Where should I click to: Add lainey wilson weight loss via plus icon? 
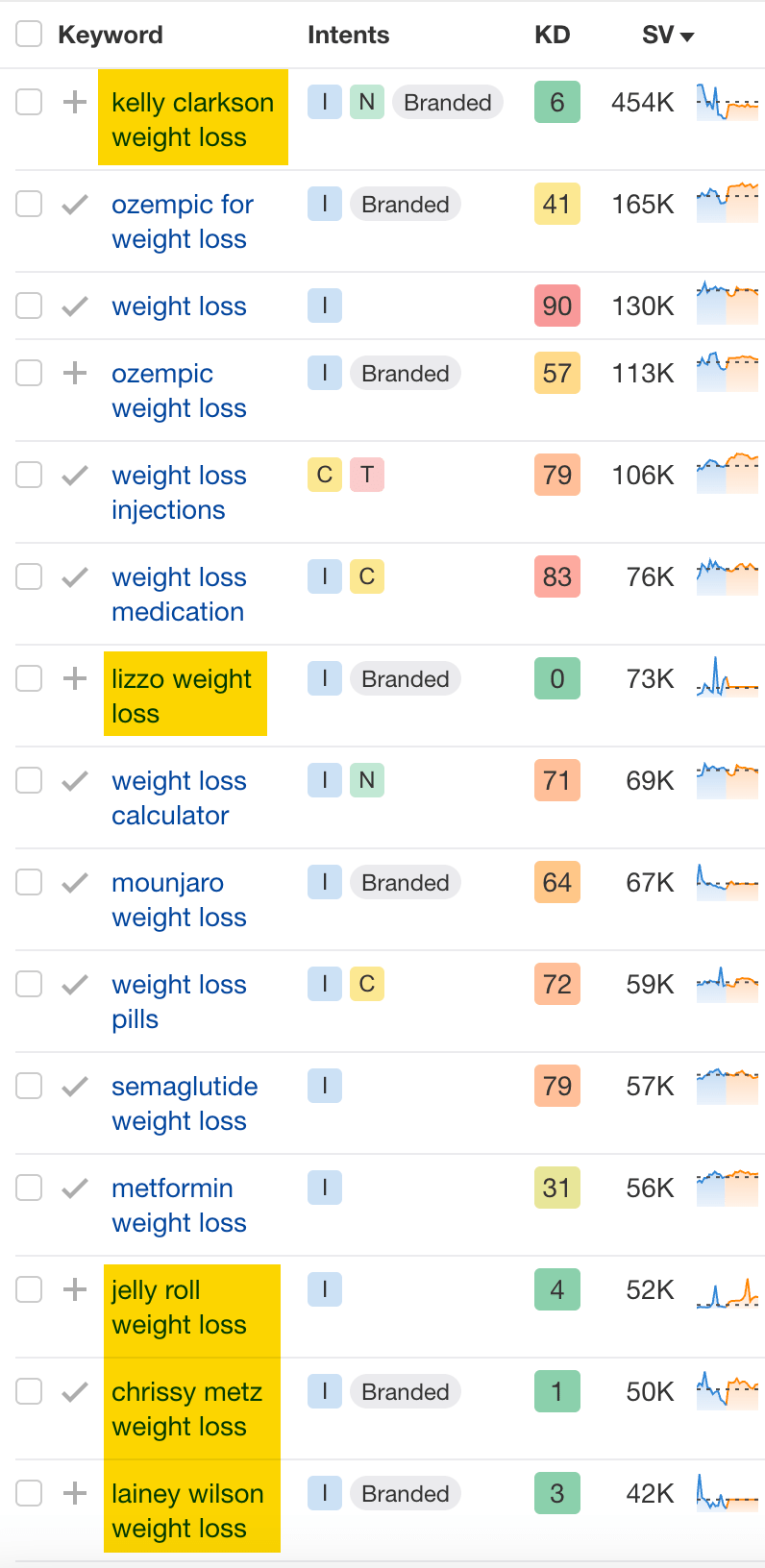pyautogui.click(x=75, y=1493)
